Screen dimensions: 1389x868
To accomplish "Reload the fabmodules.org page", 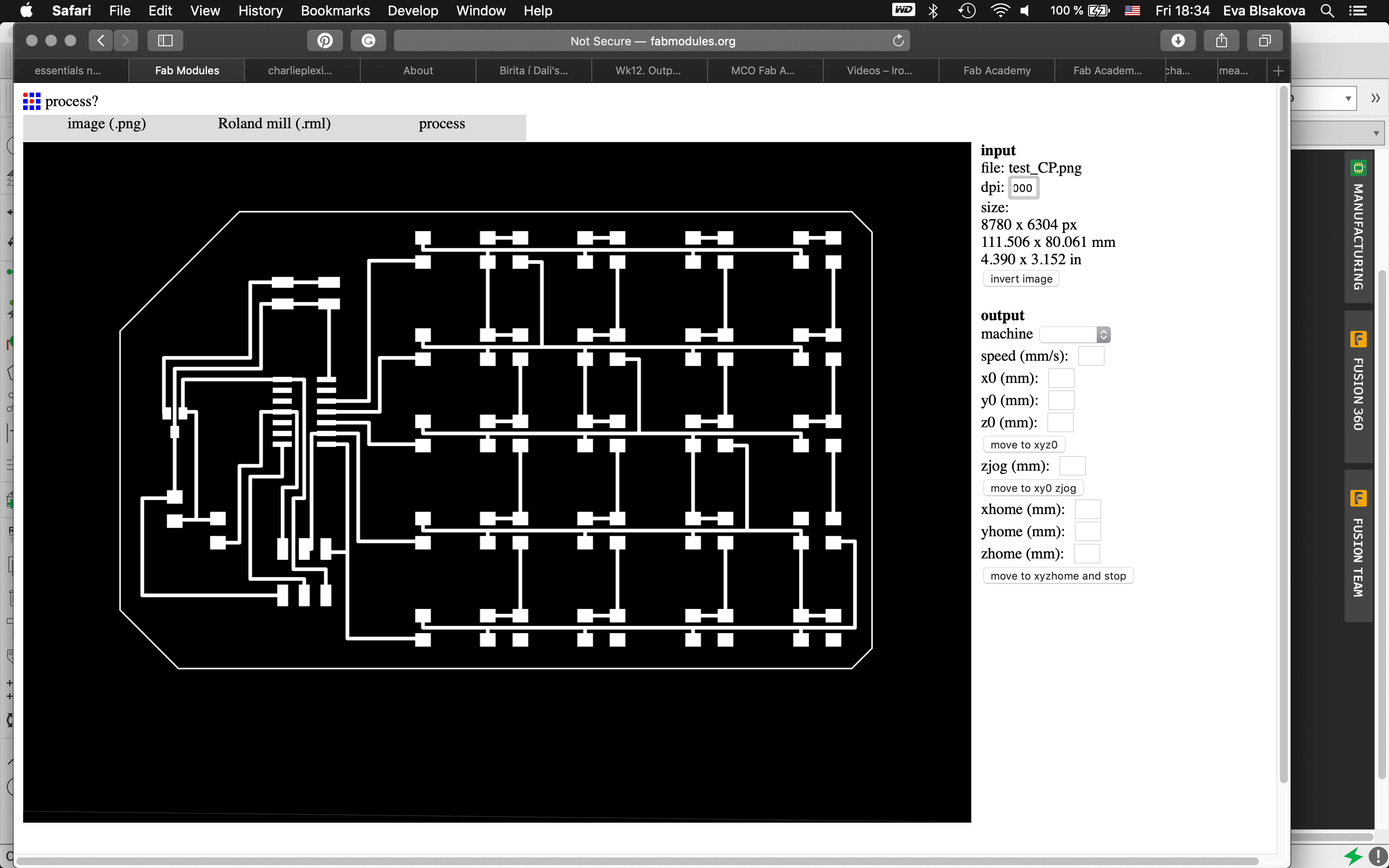I will [x=898, y=41].
